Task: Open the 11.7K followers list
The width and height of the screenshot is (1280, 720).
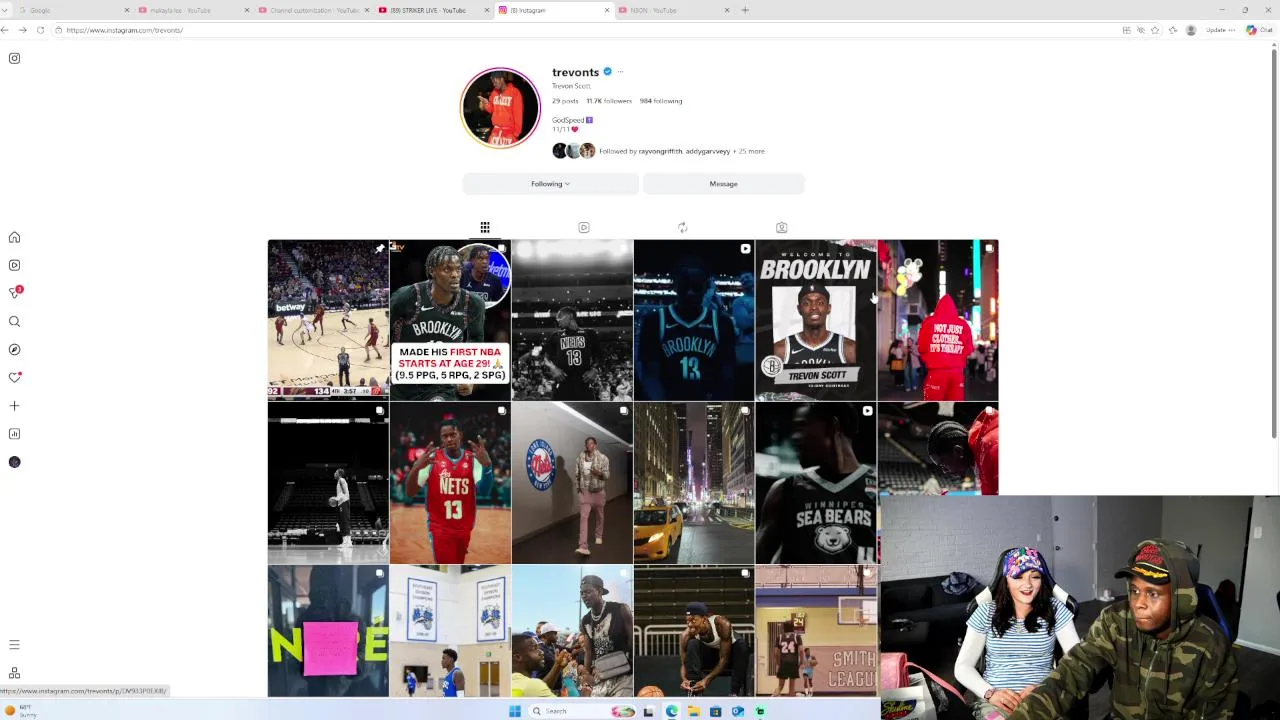Action: pyautogui.click(x=609, y=101)
